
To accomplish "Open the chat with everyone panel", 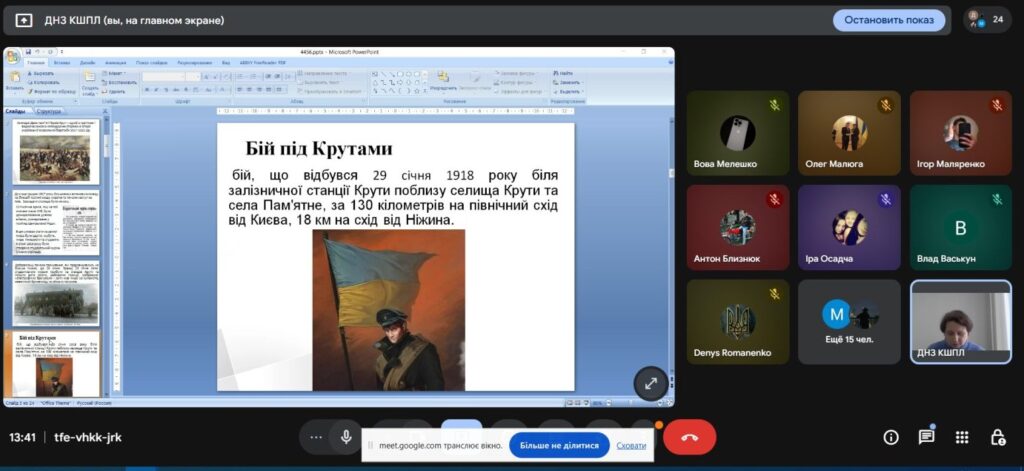I will [927, 437].
